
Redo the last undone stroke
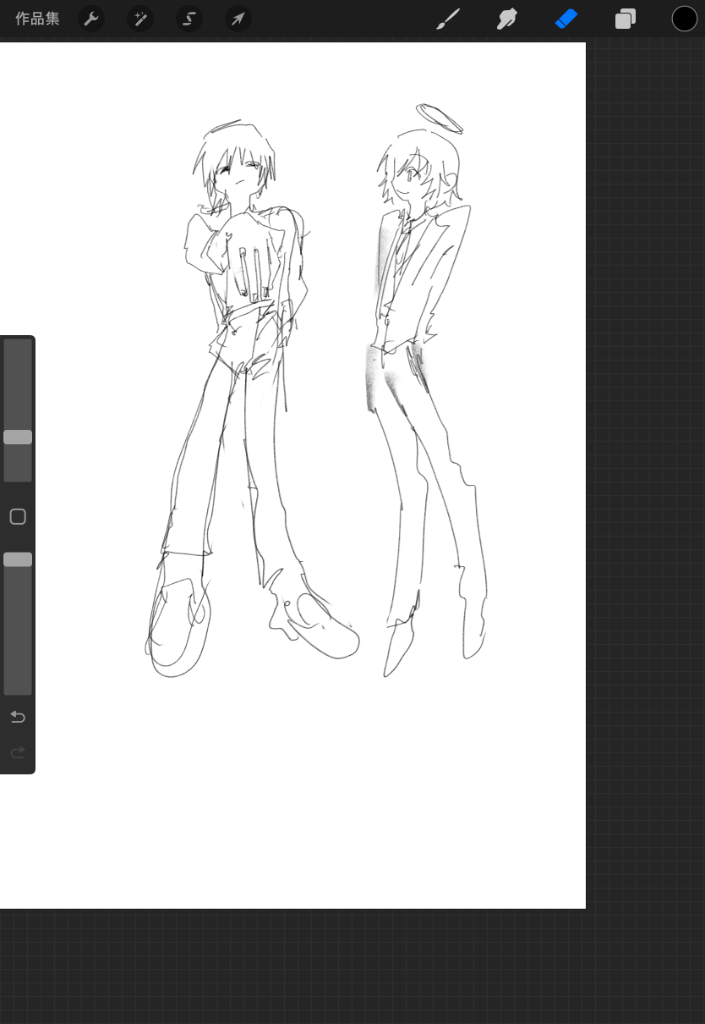pos(18,752)
